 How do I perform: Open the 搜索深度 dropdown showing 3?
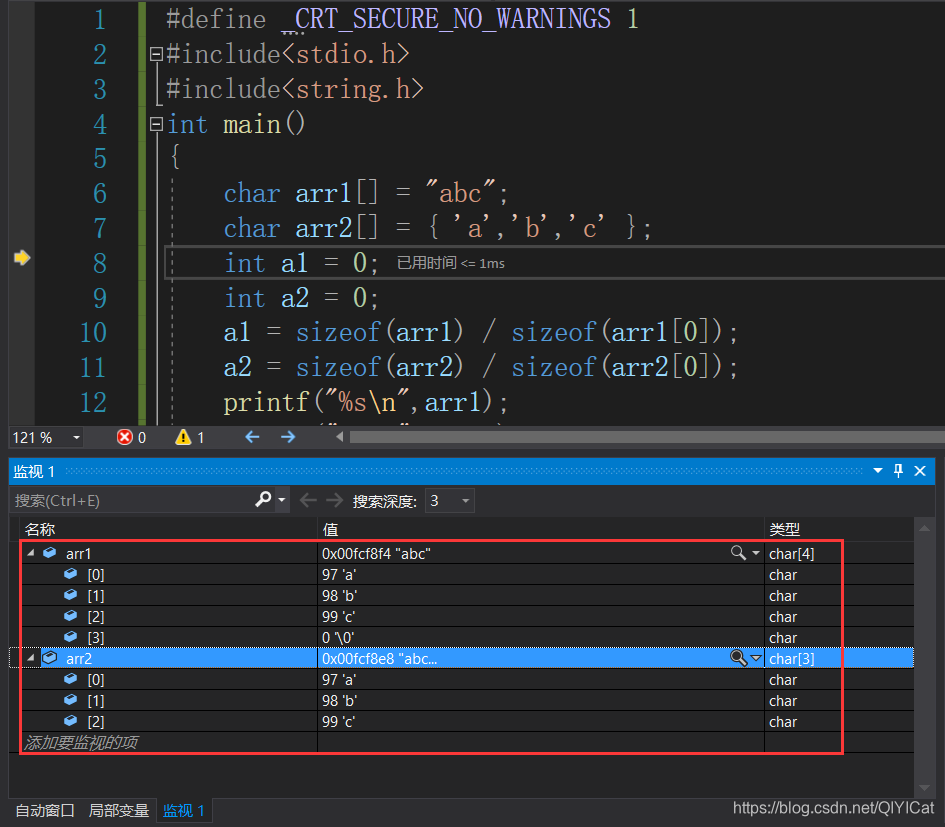pos(450,501)
